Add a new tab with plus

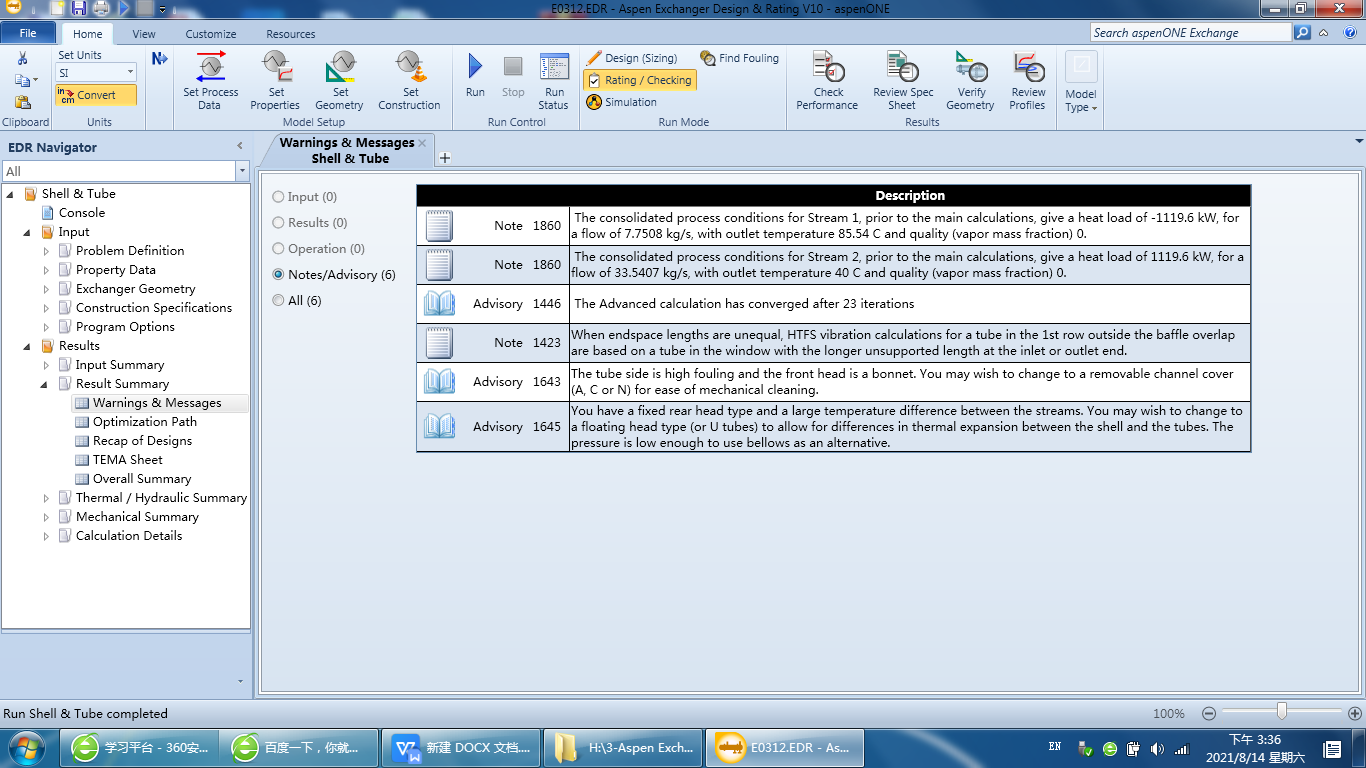(445, 158)
